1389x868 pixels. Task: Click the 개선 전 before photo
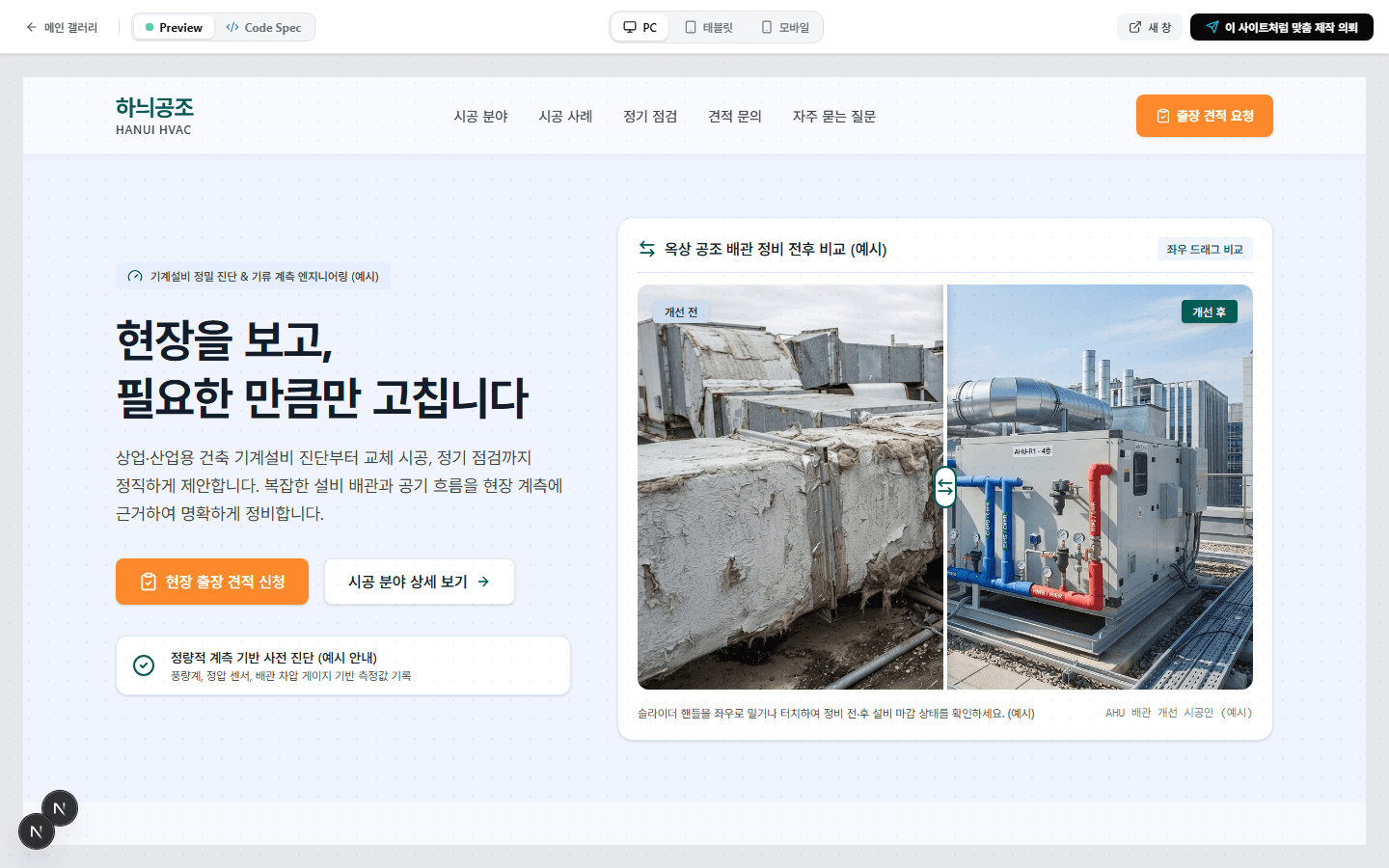click(790, 487)
